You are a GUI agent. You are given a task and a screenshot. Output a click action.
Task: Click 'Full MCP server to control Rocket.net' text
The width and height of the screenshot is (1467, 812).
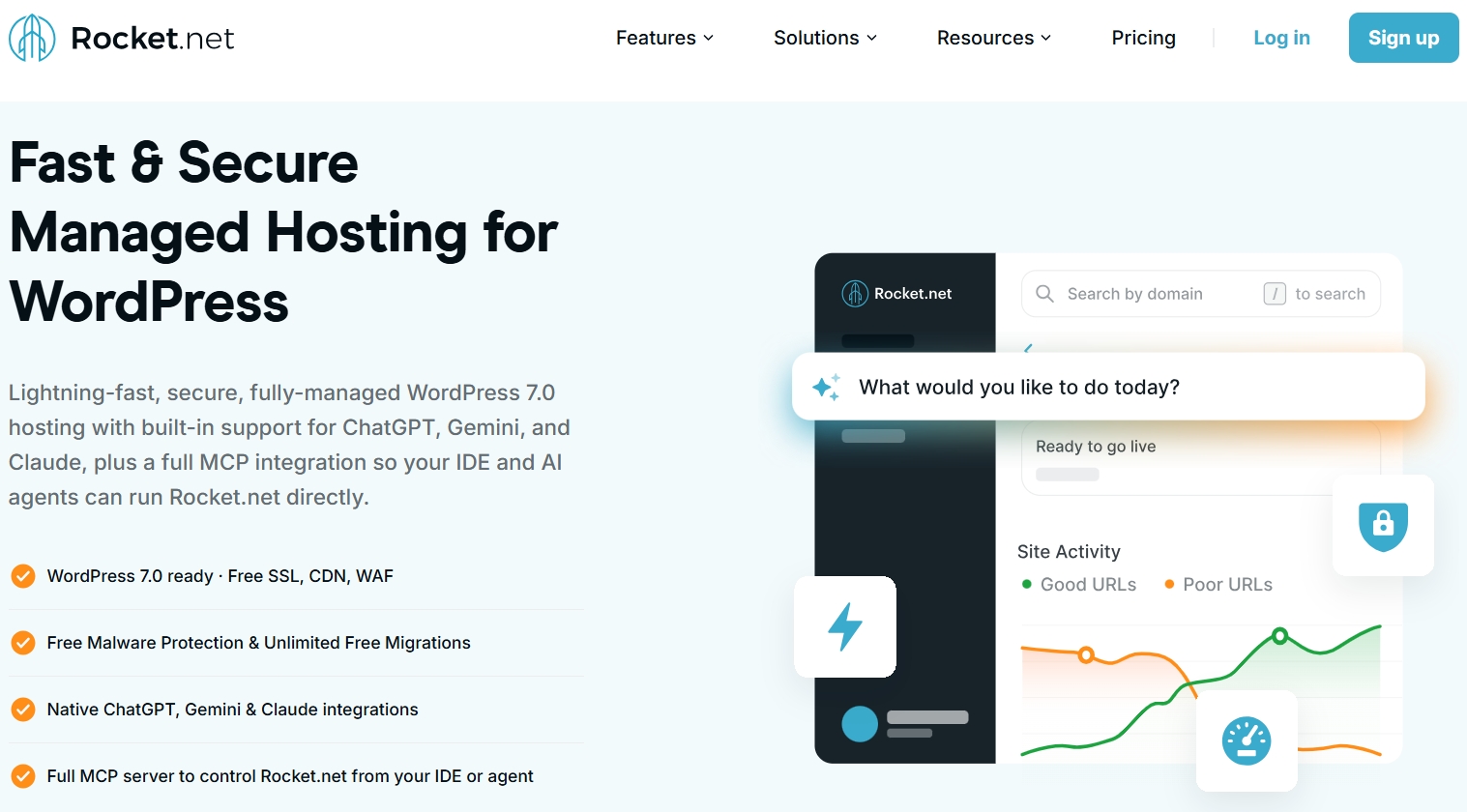(x=290, y=776)
